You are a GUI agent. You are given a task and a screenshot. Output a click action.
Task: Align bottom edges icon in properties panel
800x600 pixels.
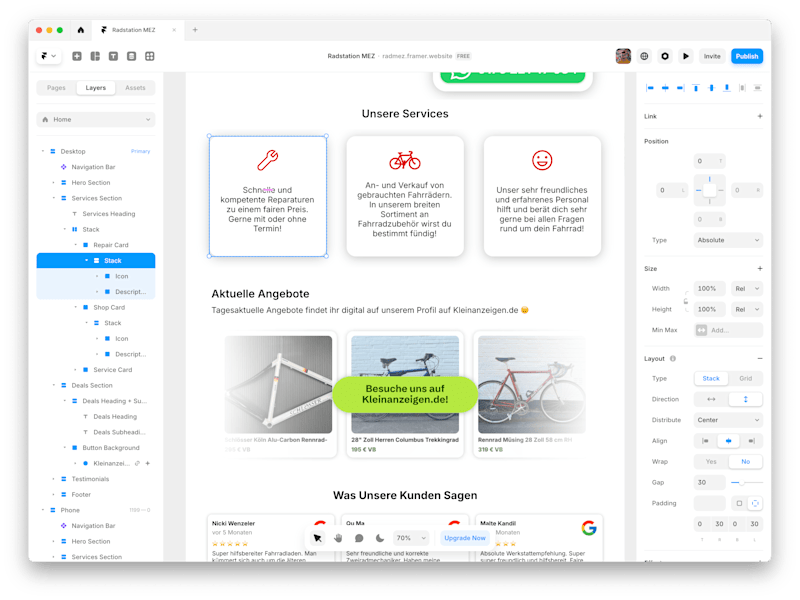[727, 88]
